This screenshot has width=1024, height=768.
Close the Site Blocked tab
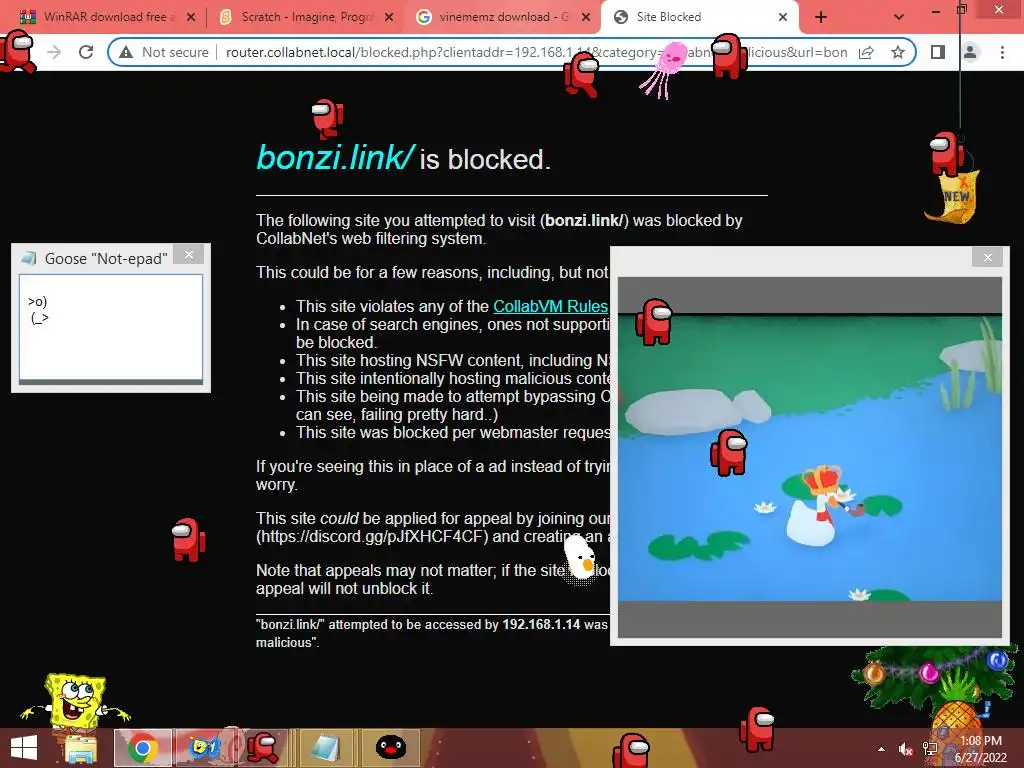783,17
